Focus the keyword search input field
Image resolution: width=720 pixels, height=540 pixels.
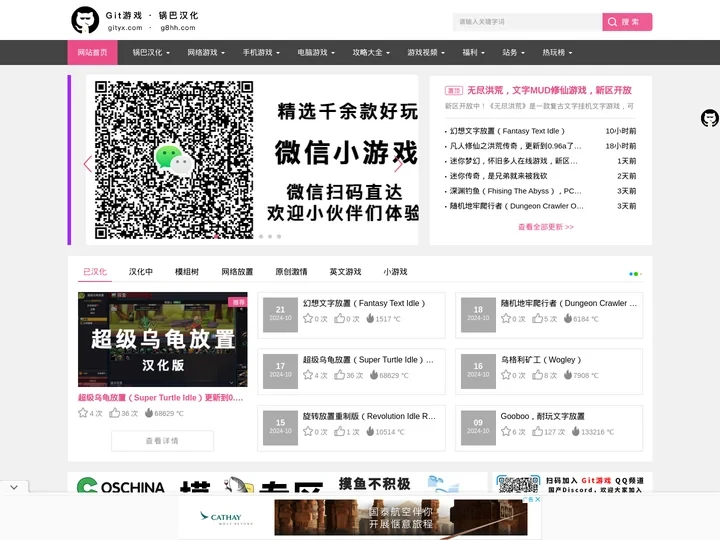528,22
